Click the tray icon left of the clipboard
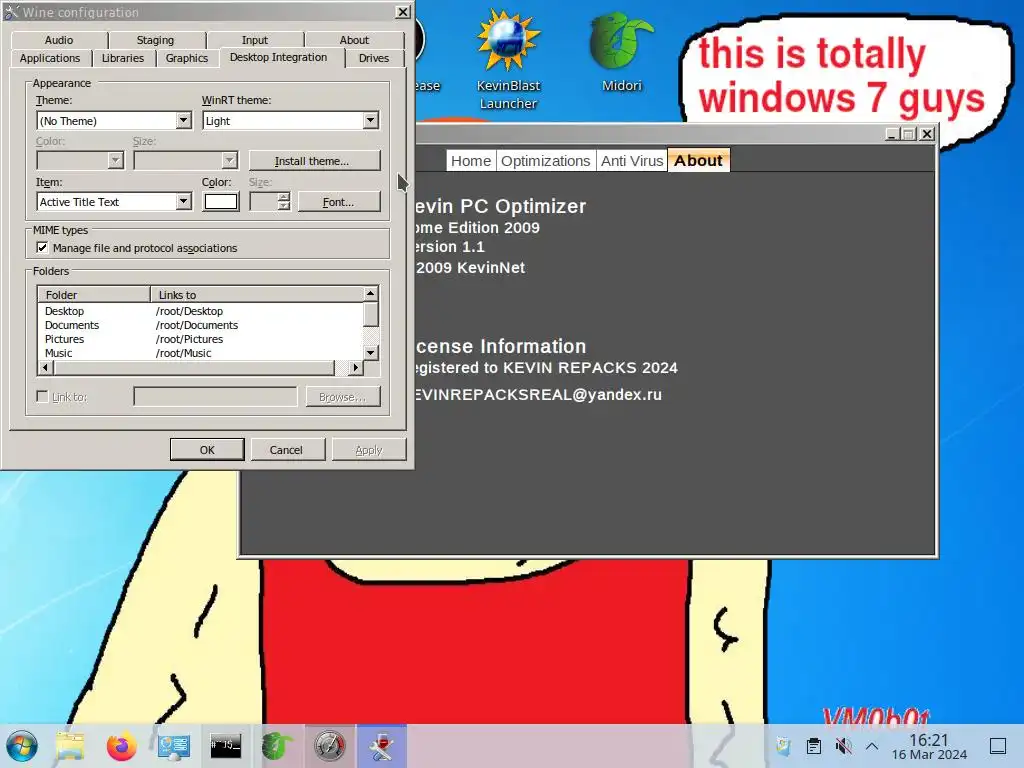This screenshot has height=768, width=1024. 784,746
